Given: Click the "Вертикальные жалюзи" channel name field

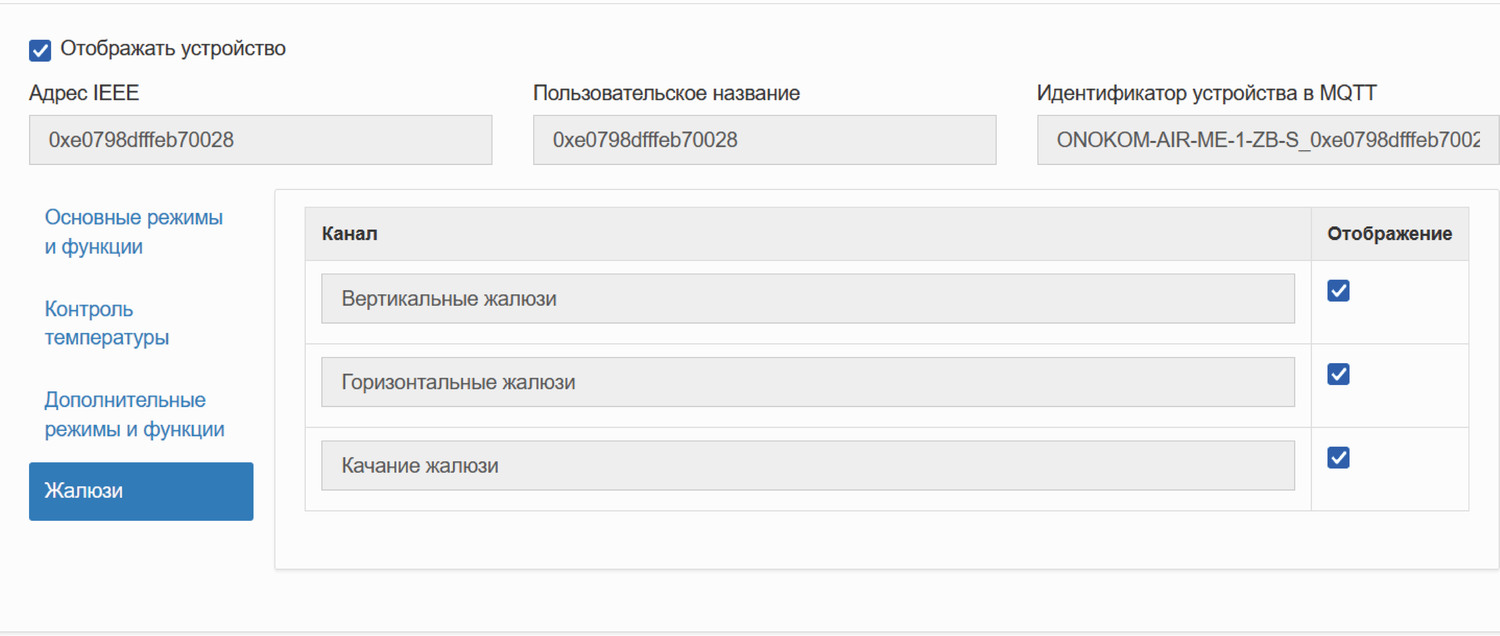Looking at the screenshot, I should (x=807, y=299).
